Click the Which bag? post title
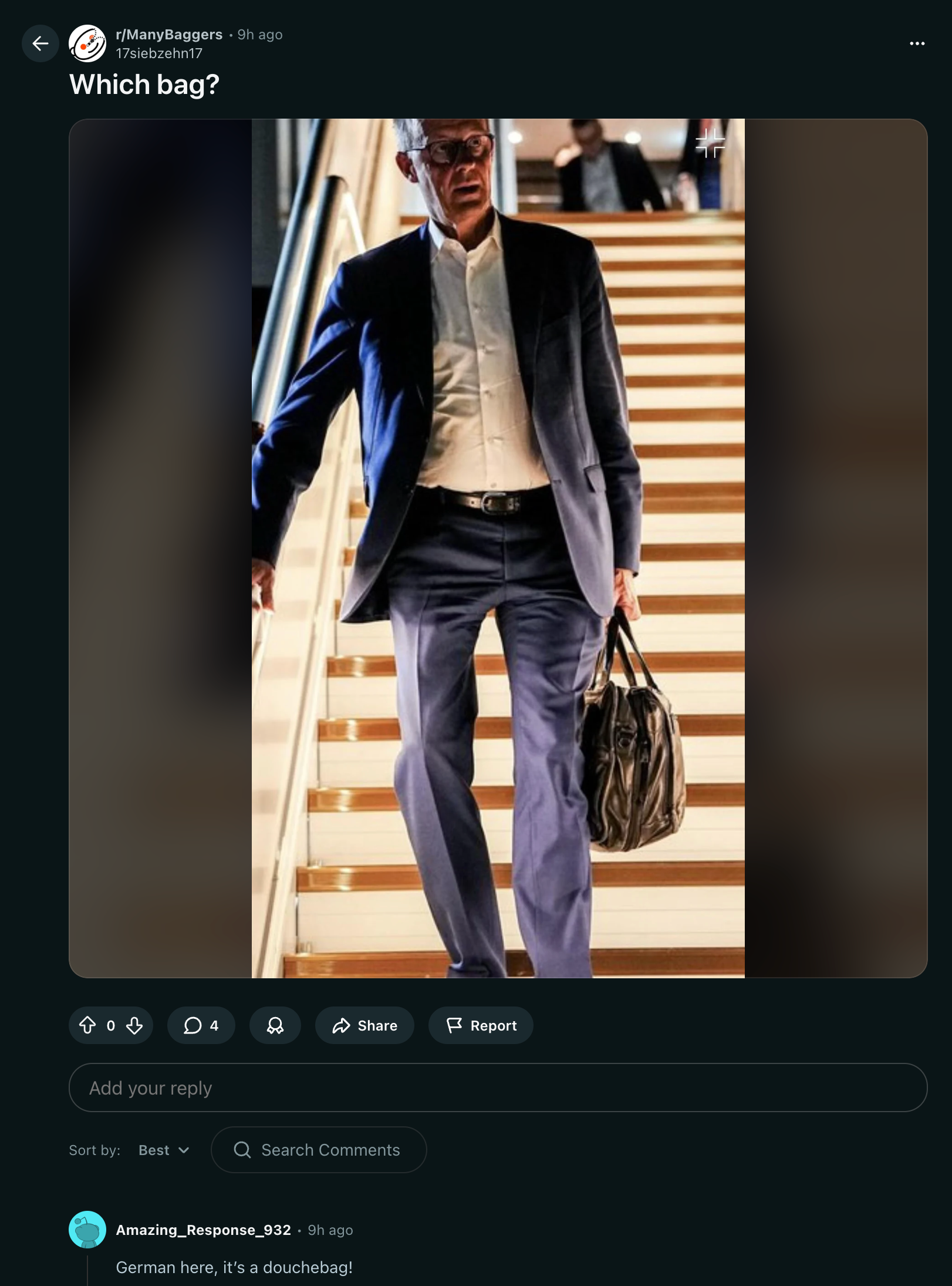This screenshot has width=952, height=1286. pyautogui.click(x=144, y=85)
